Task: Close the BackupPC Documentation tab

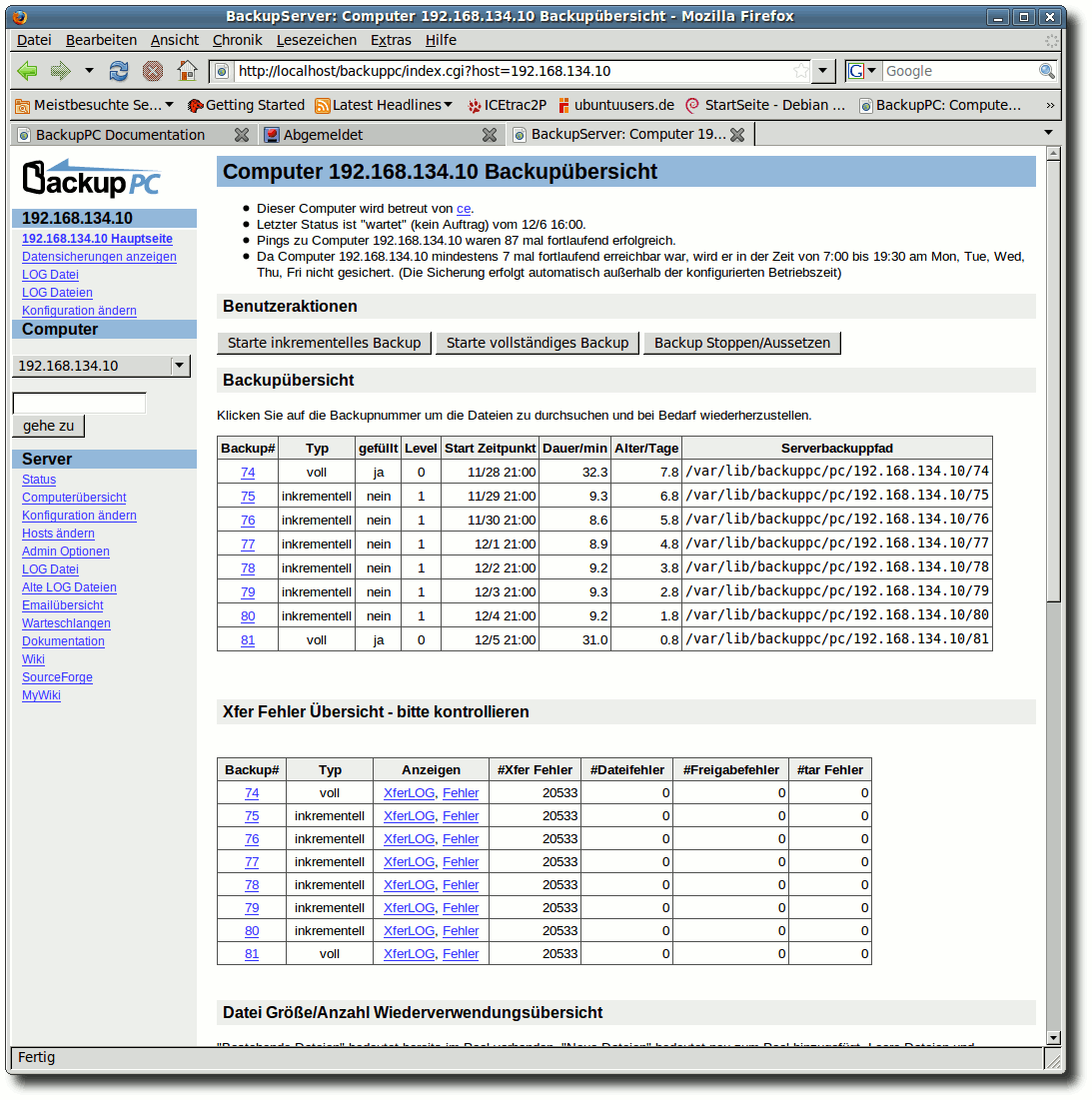Action: (241, 135)
